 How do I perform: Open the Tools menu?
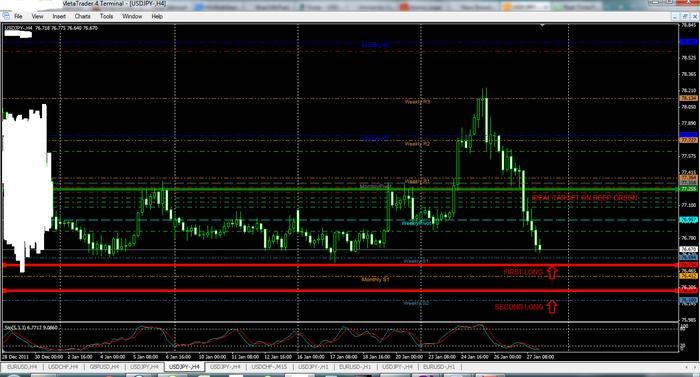tap(106, 16)
